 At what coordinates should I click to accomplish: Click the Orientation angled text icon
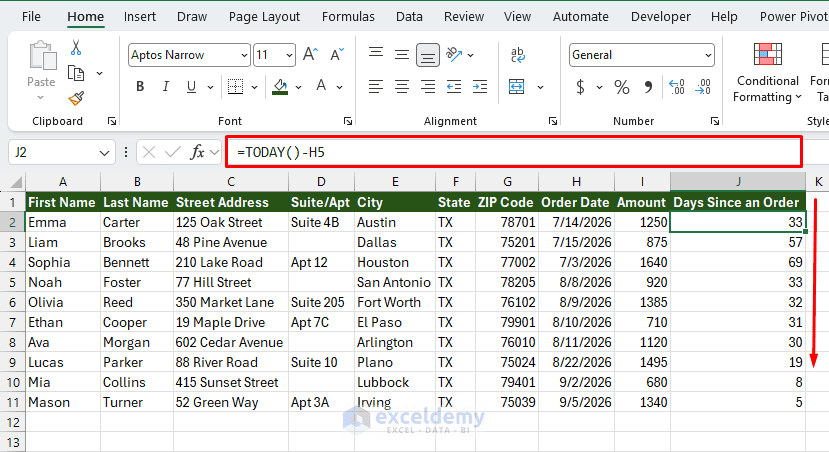pos(454,54)
